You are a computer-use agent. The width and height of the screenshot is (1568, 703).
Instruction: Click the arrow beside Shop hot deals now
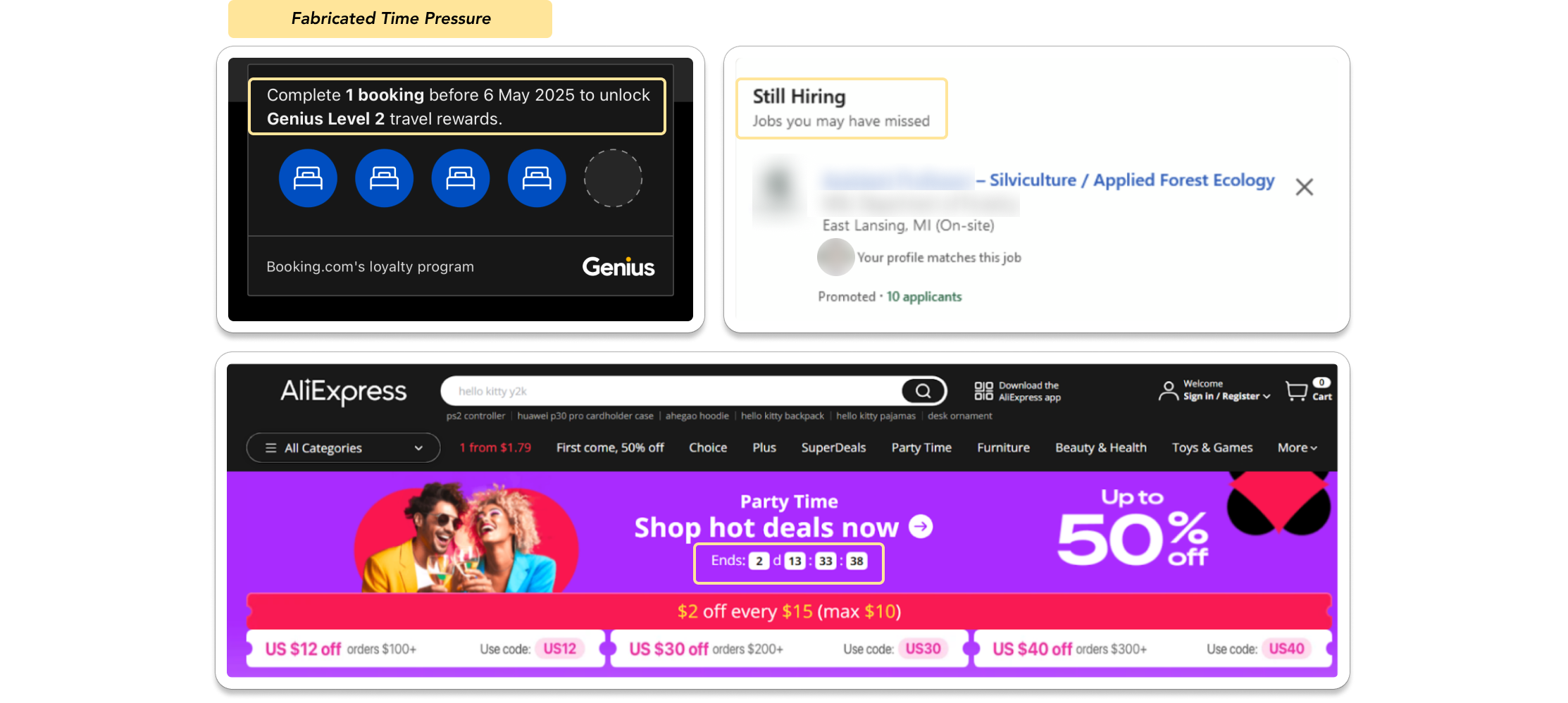(x=921, y=526)
